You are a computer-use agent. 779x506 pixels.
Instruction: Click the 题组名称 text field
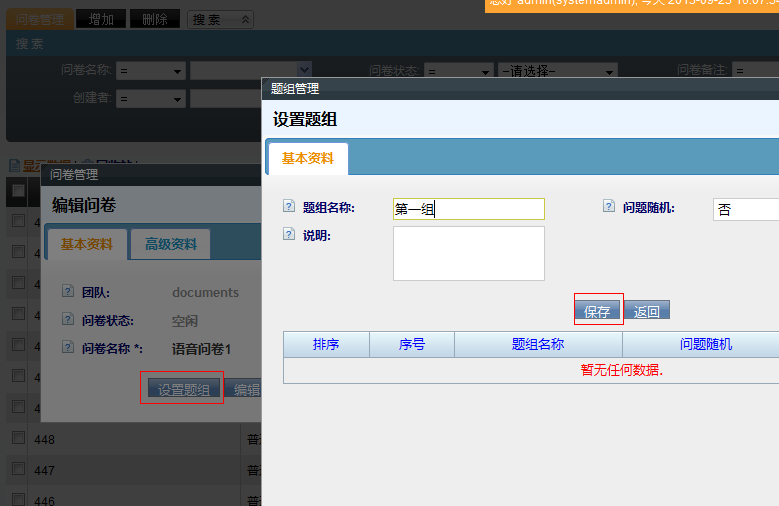coord(468,209)
